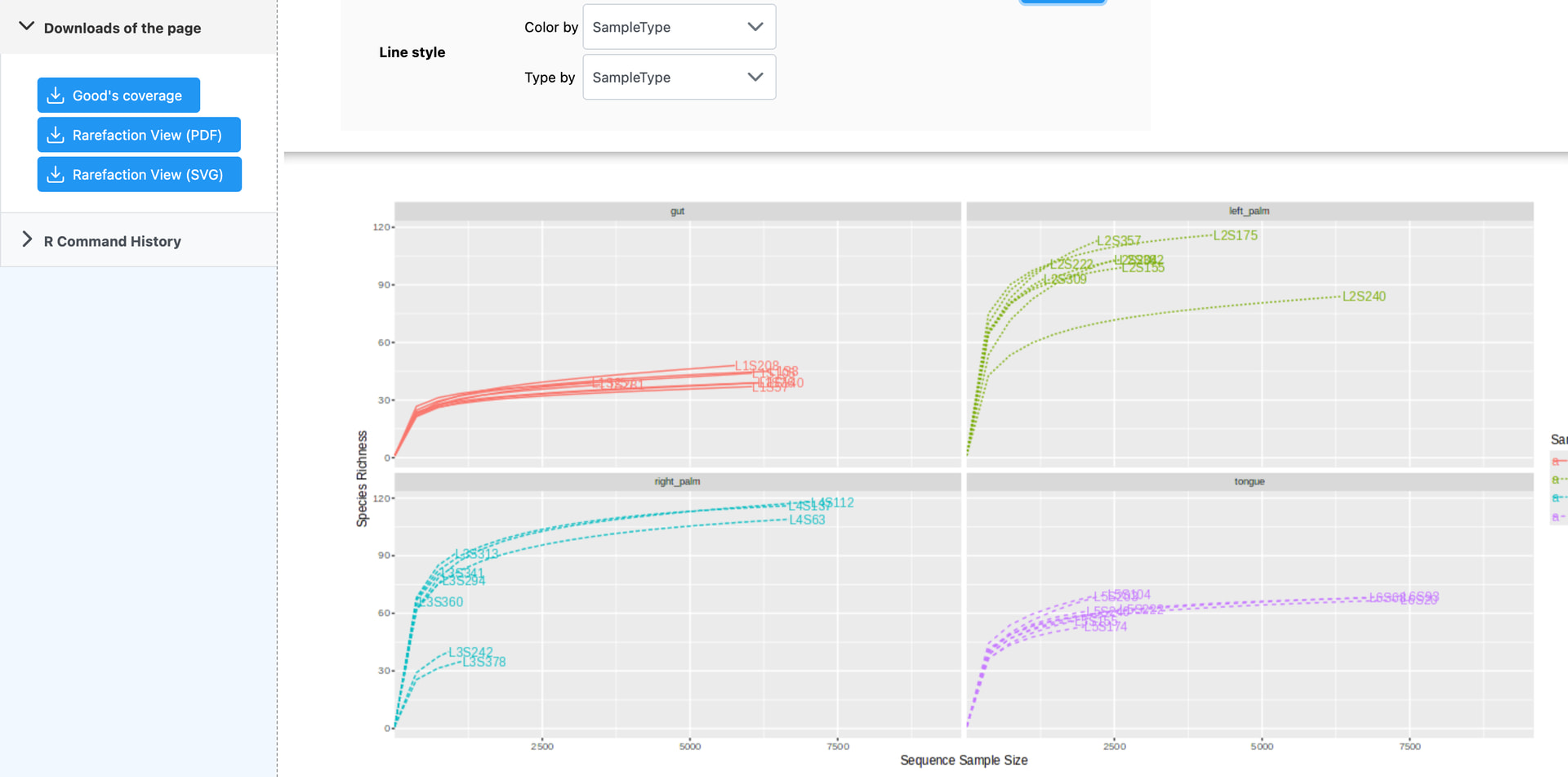The width and height of the screenshot is (1568, 777).
Task: Click the right_palm facet header
Action: pos(677,481)
